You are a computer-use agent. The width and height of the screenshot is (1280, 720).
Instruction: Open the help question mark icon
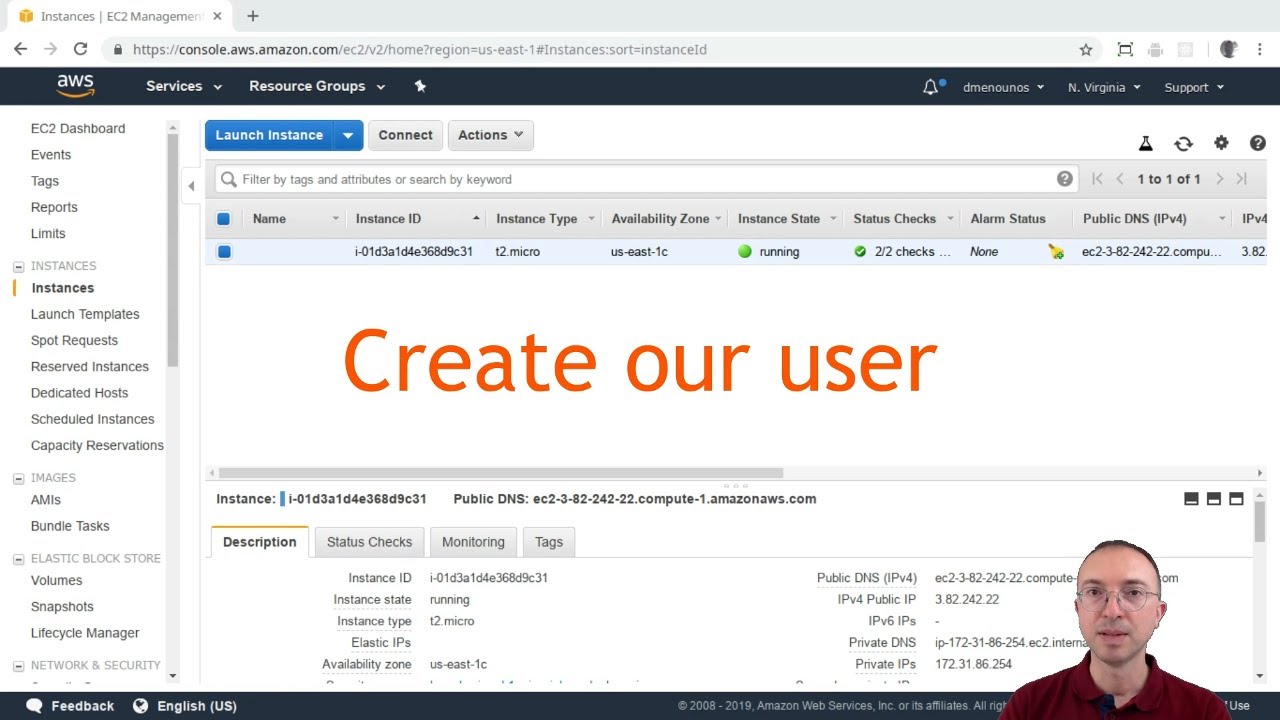pos(1258,143)
